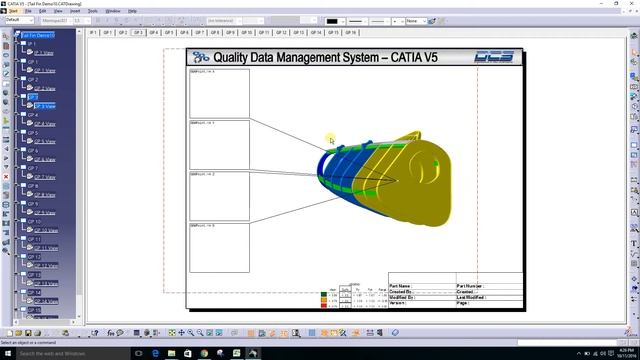Open the Window menu

click(113, 11)
